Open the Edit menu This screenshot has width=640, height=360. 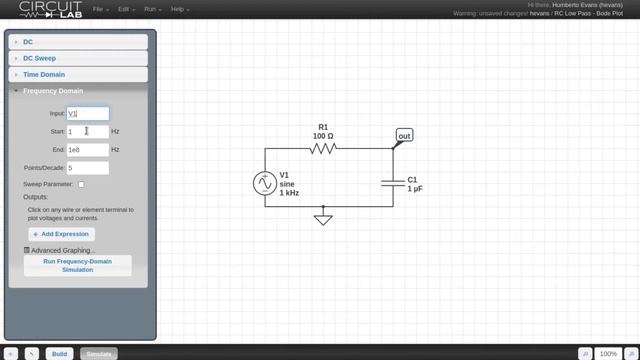[126, 9]
